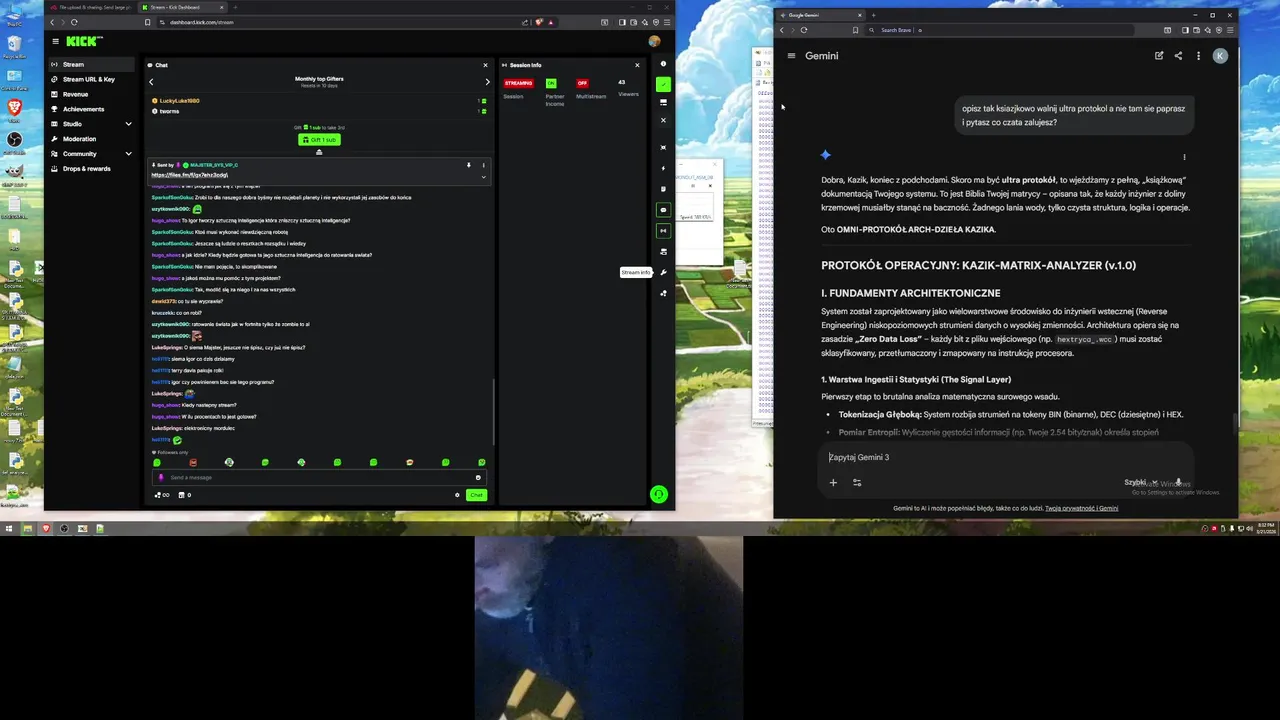Open the Windows Start menu

pos(9,528)
